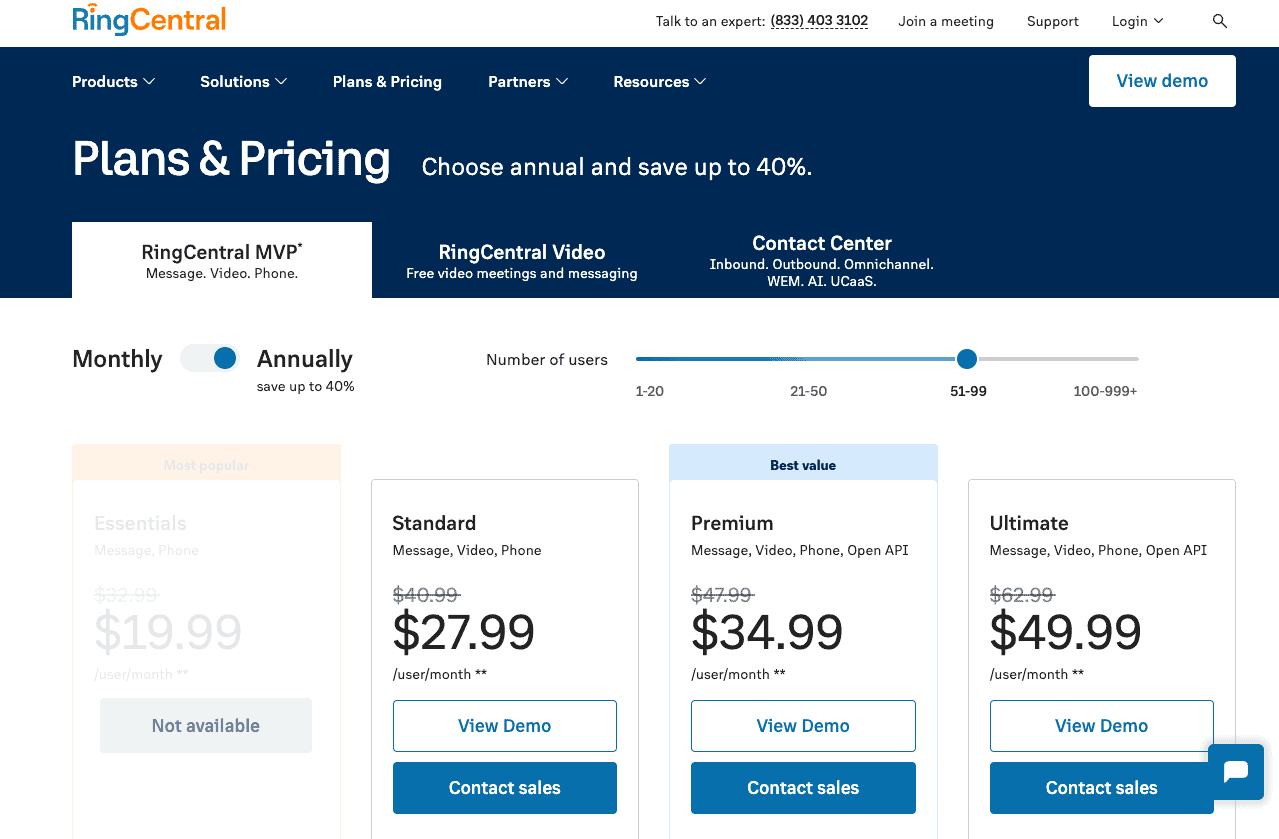
Task: Open the Solutions dropdown
Action: (x=243, y=82)
